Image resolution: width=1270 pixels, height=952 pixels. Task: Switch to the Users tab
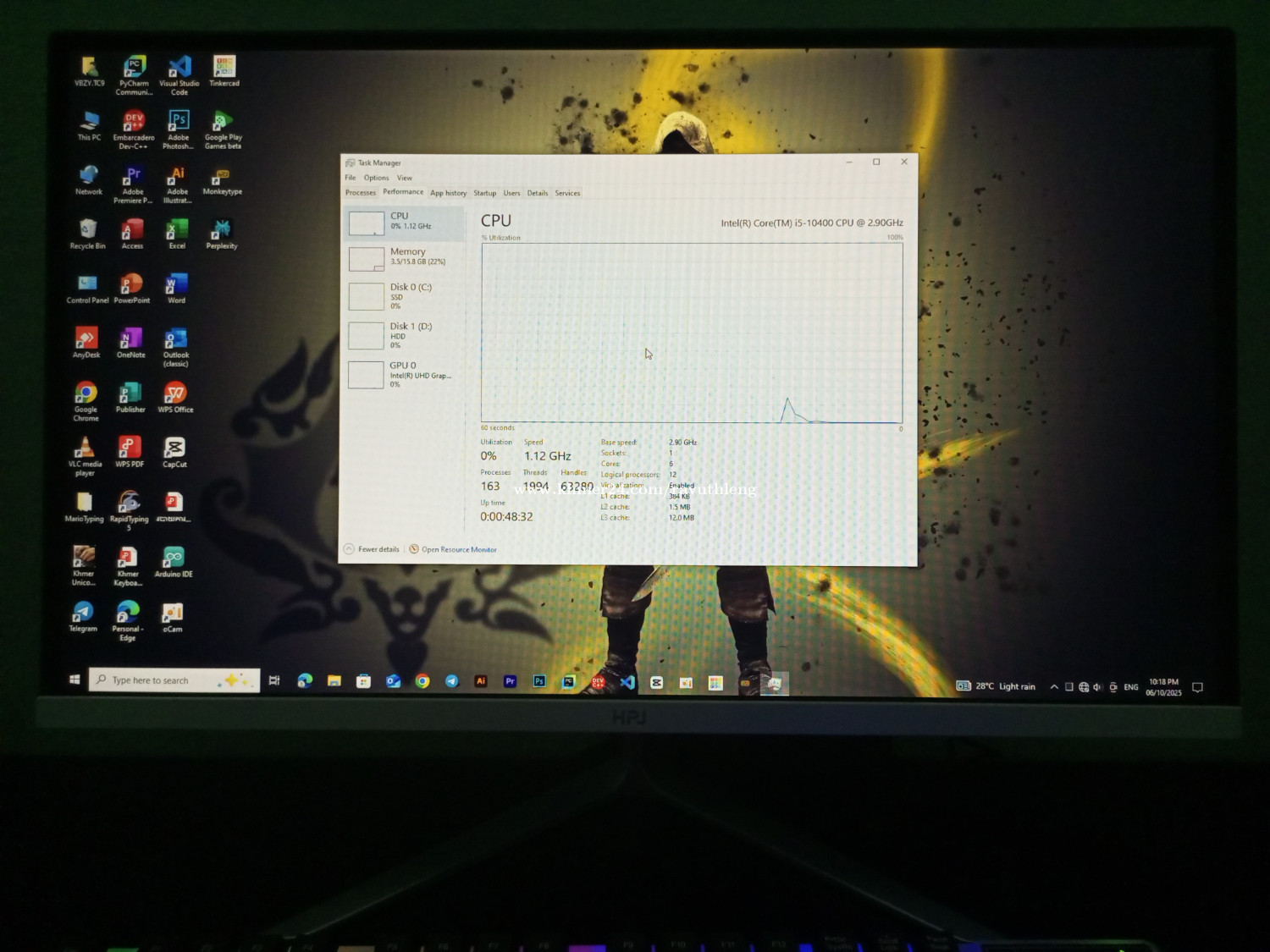[x=511, y=193]
